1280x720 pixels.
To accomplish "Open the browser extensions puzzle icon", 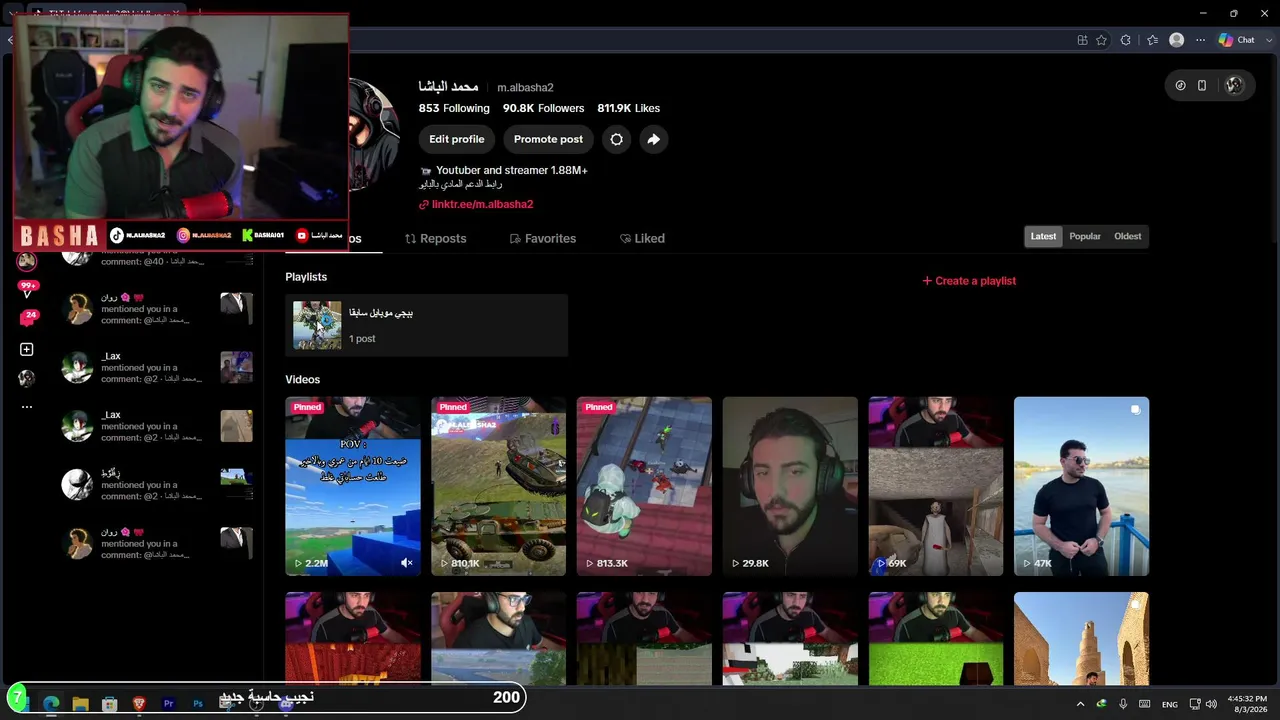I will [1126, 40].
